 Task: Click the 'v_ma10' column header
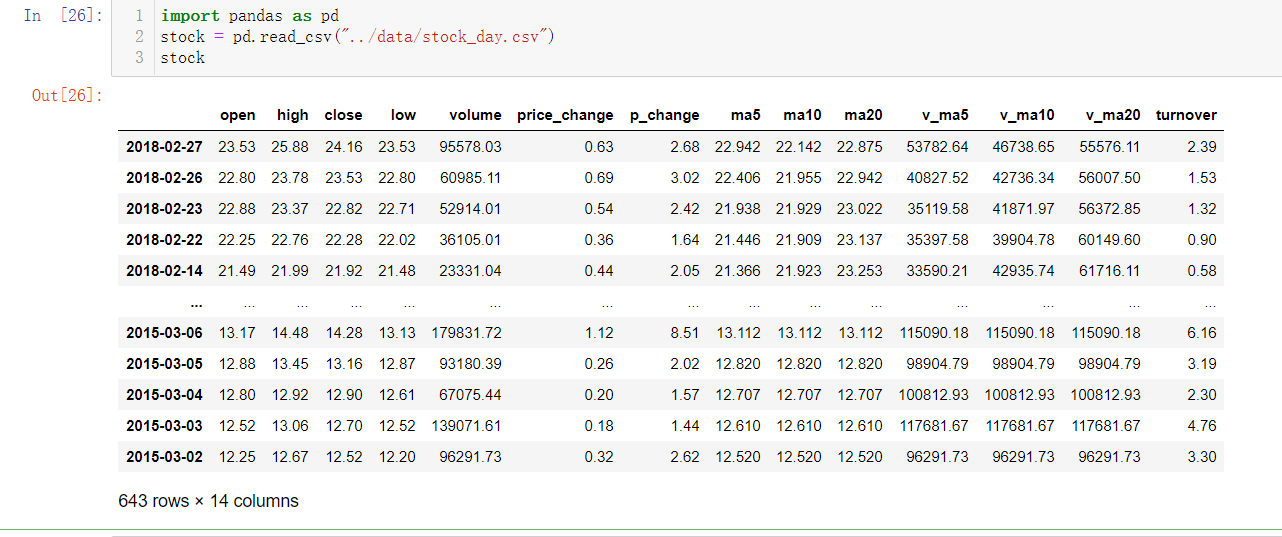click(1027, 115)
